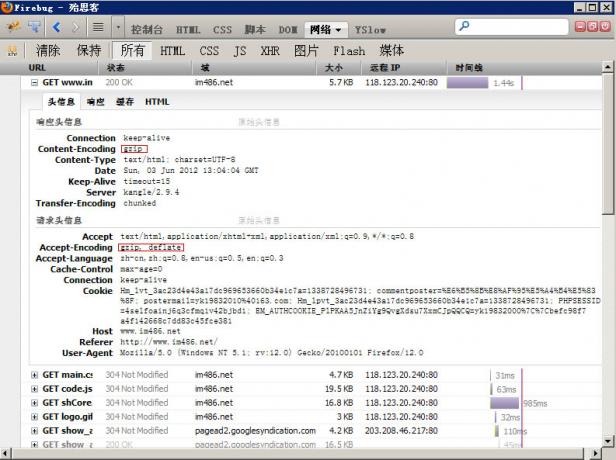Click the vertical scrollbar down arrow

pos(608,440)
